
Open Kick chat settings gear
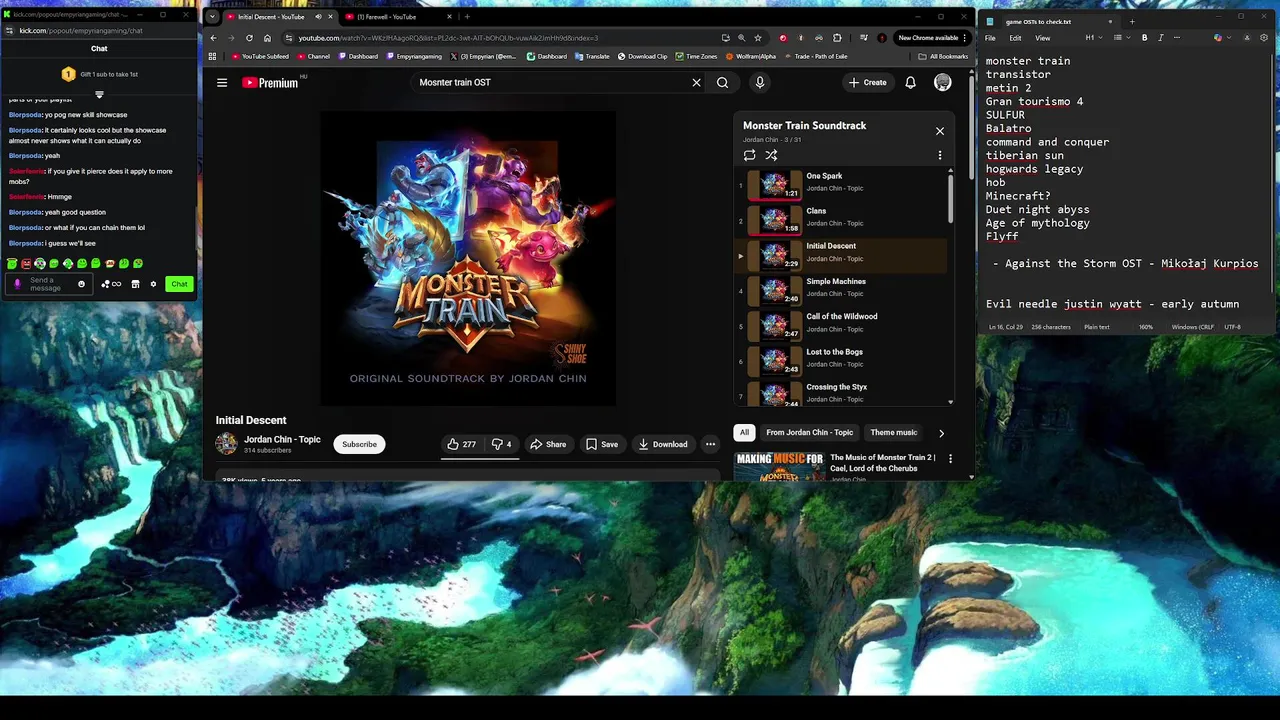point(153,284)
